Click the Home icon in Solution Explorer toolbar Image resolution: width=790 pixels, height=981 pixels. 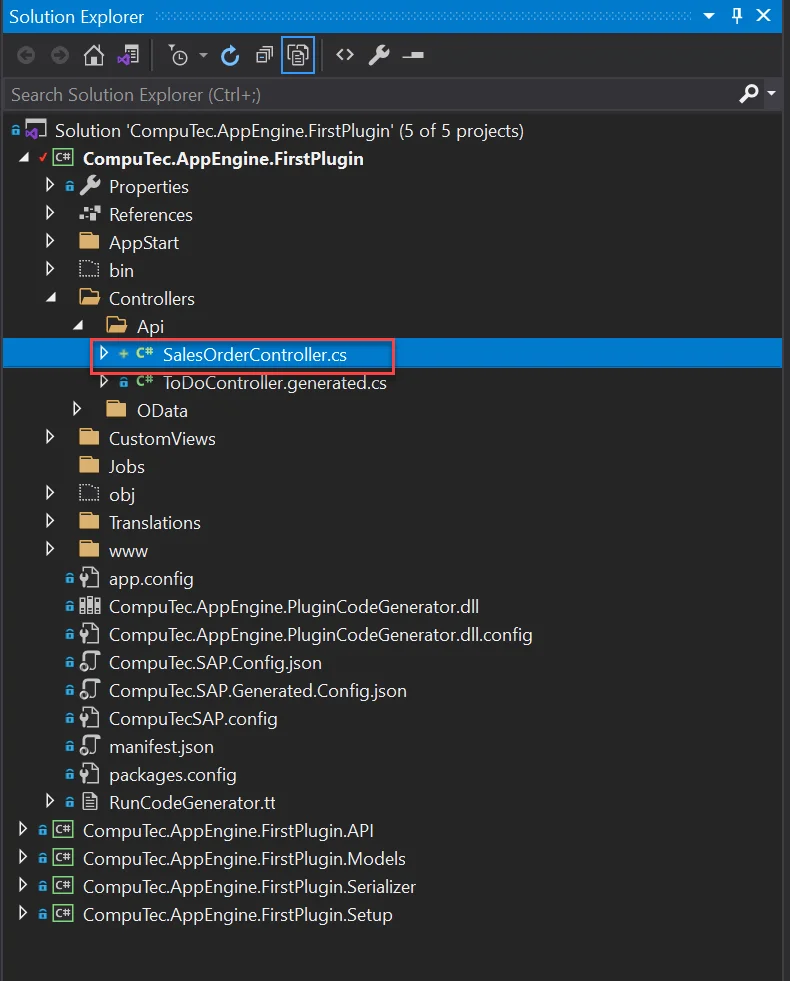tap(93, 56)
